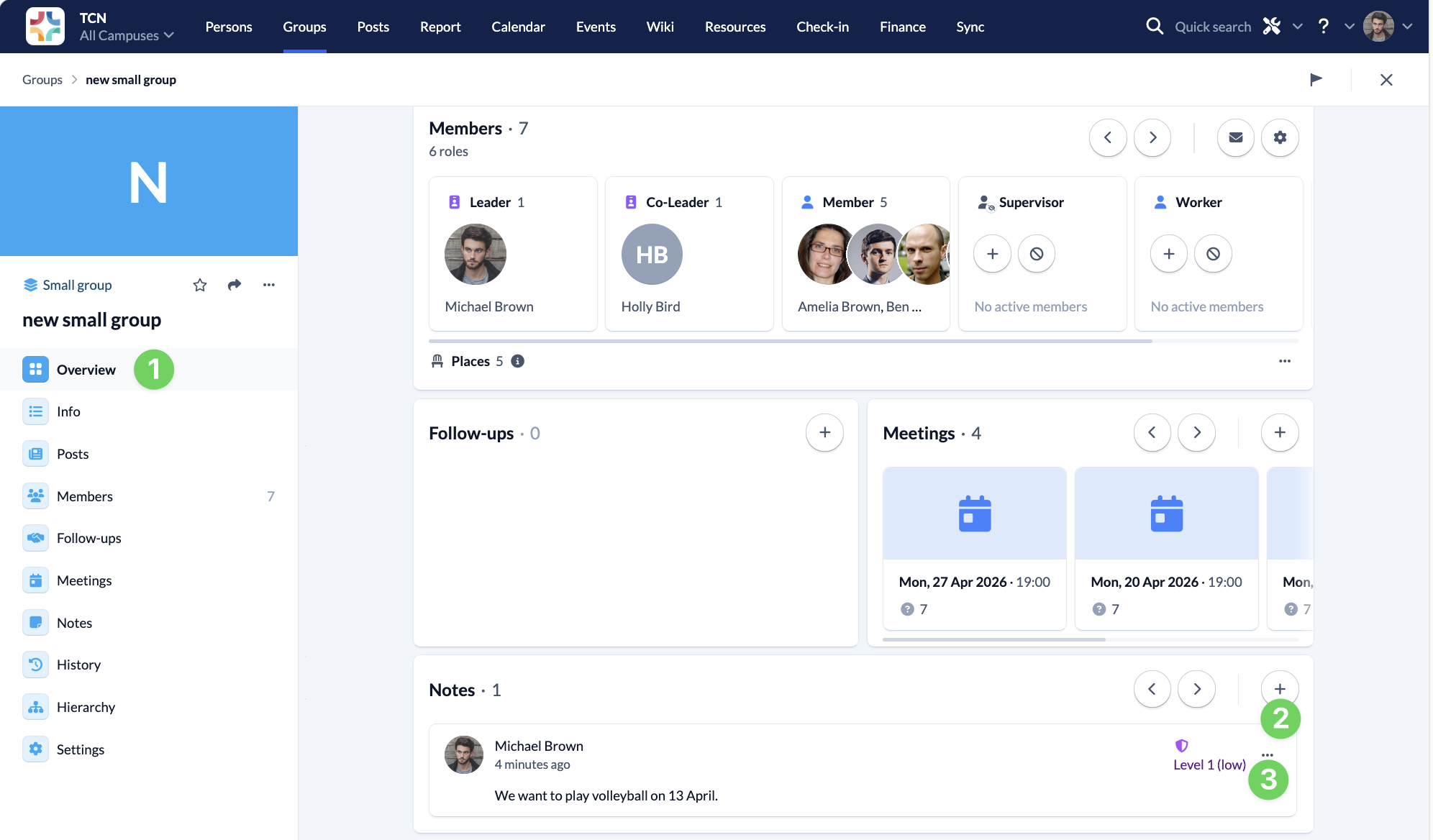
Task: Open the Quick search magnifier
Action: pos(1154,27)
